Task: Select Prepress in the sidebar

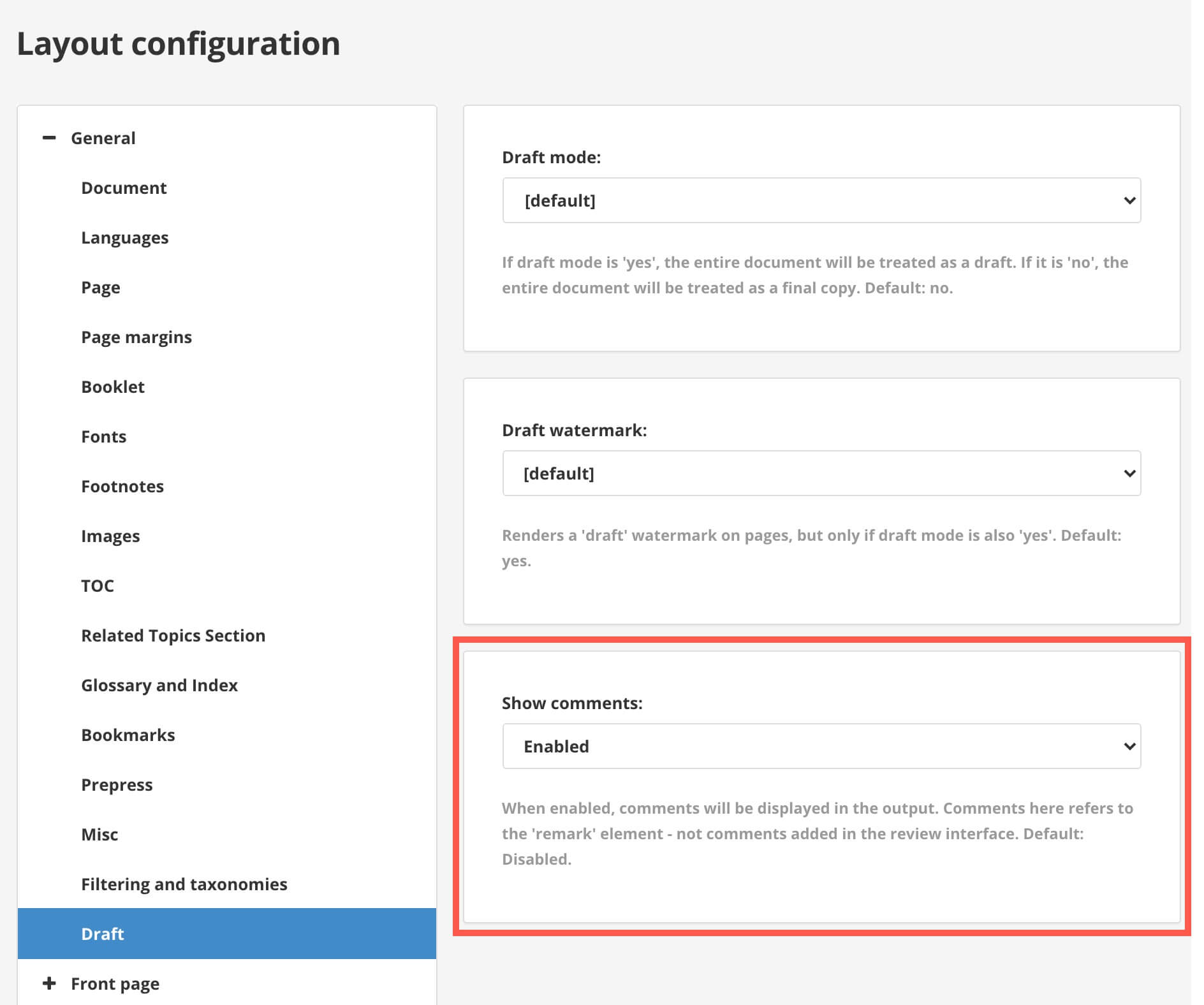Action: 117,785
